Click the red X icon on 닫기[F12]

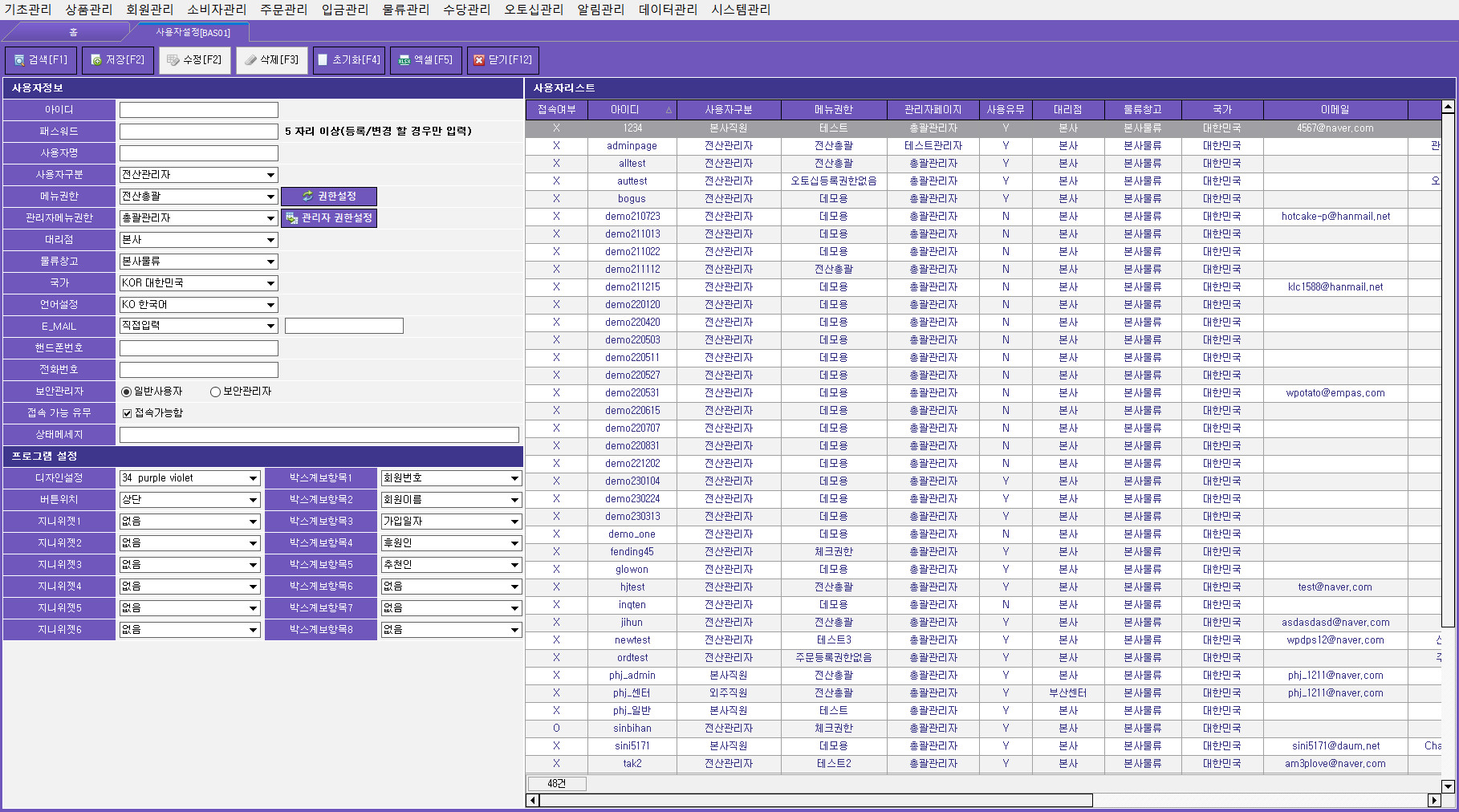click(479, 60)
